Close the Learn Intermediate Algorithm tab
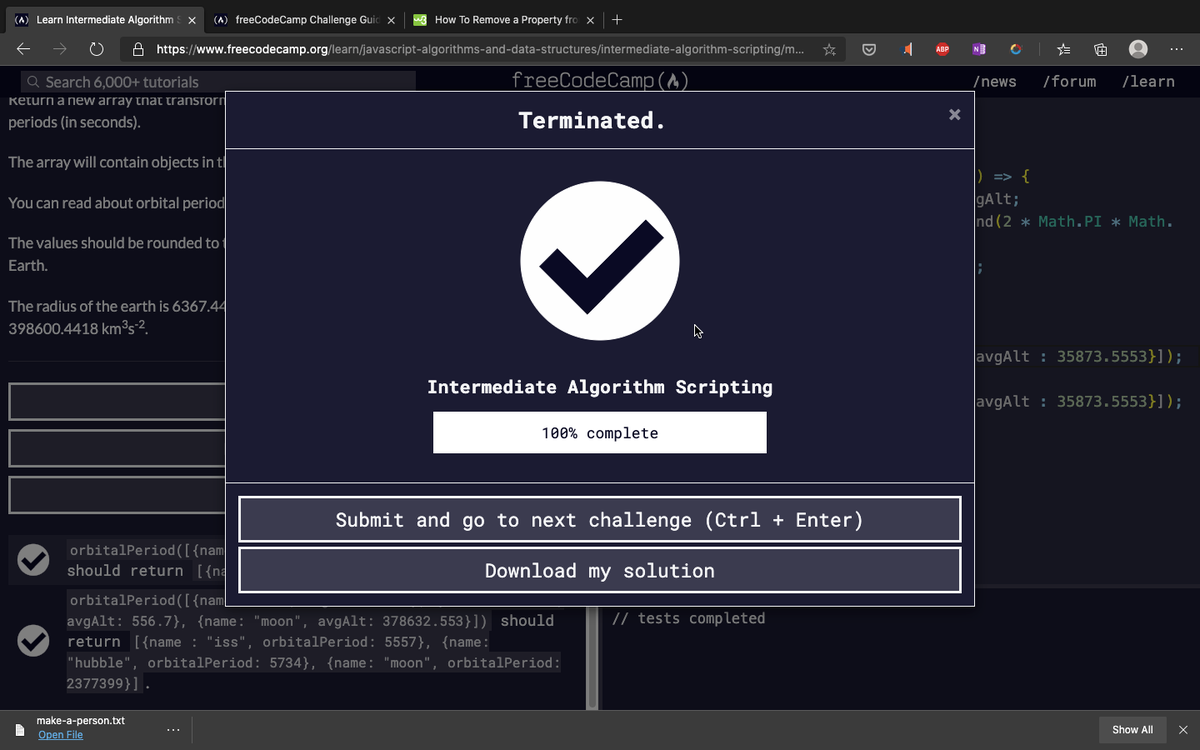Viewport: 1200px width, 750px height. click(191, 20)
